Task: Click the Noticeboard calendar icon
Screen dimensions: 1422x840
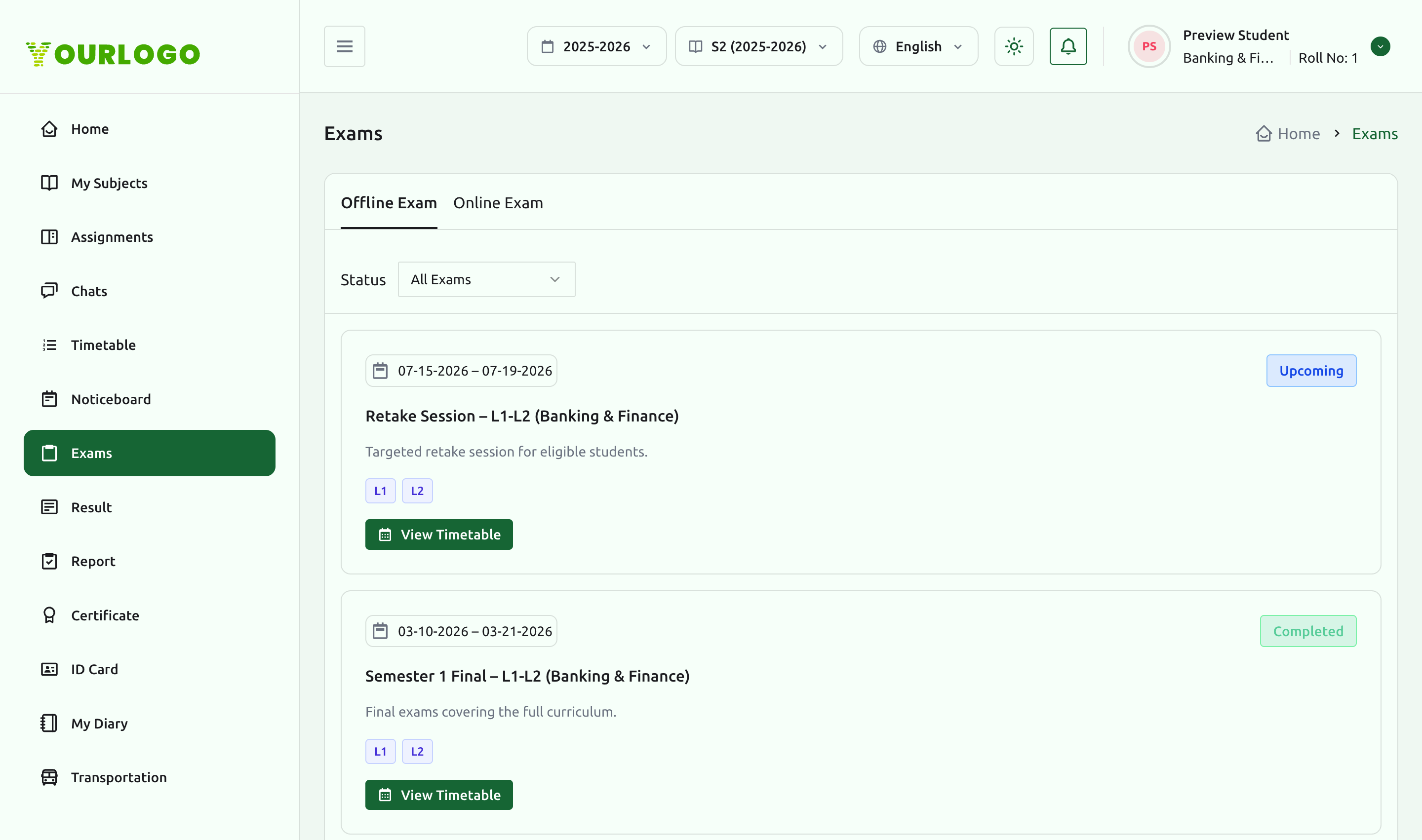Action: coord(49,399)
